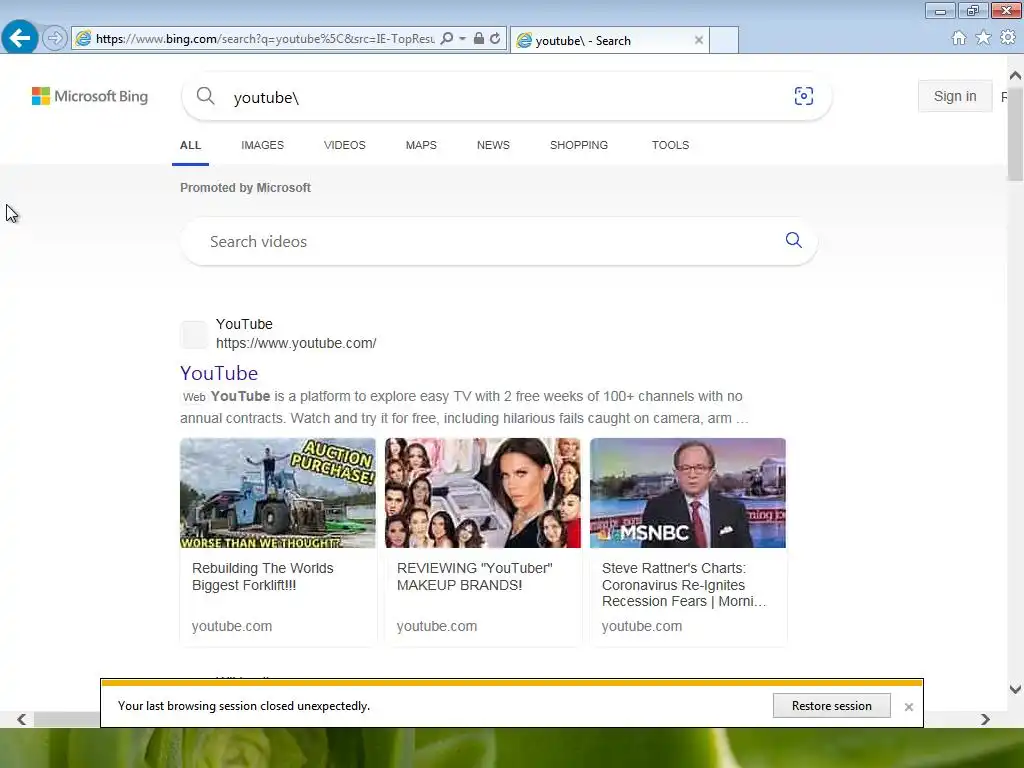Viewport: 1024px width, 768px height.
Task: Minimize the Internet Explorer window
Action: (940, 10)
